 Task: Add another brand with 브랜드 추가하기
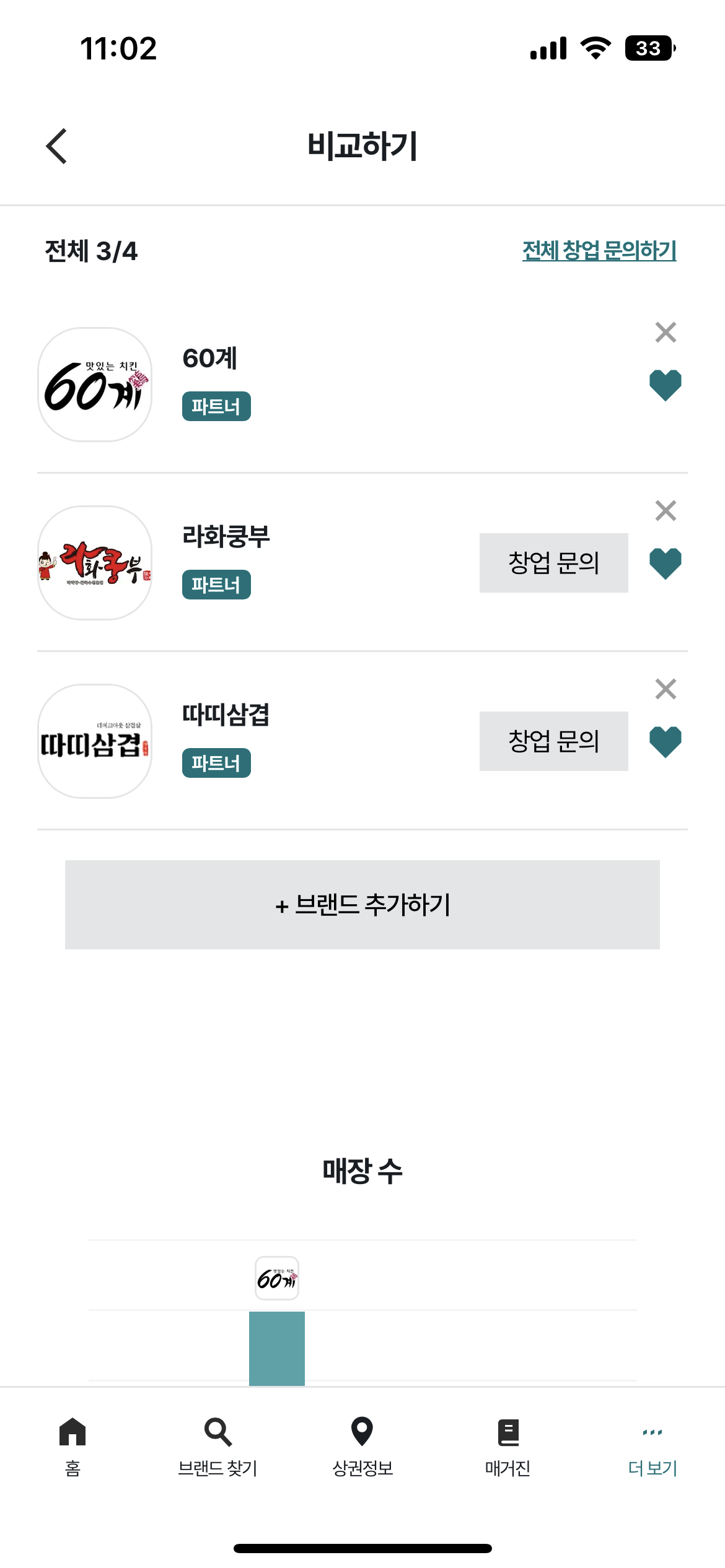click(362, 905)
